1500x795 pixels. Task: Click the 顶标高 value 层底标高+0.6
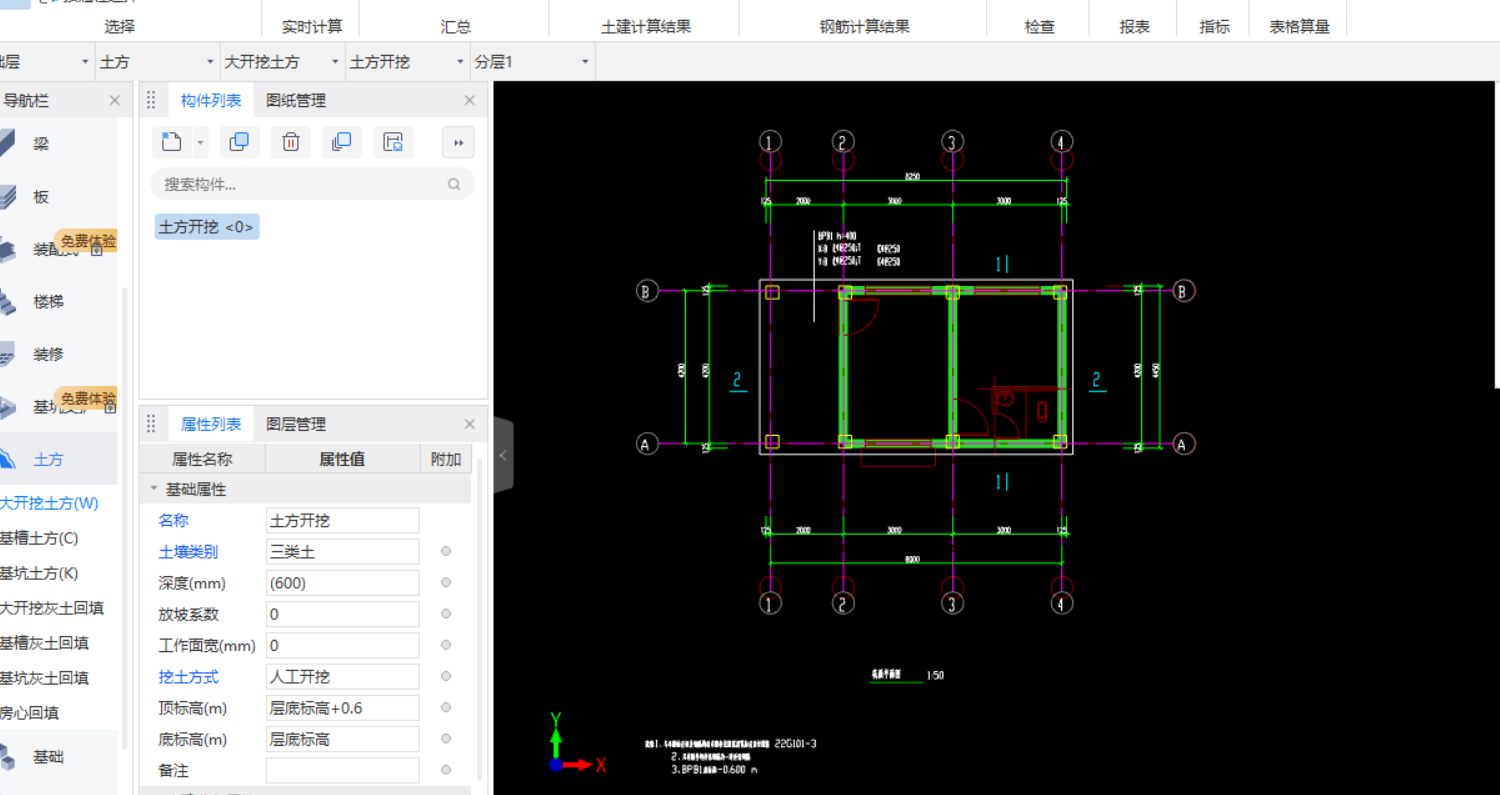[342, 708]
